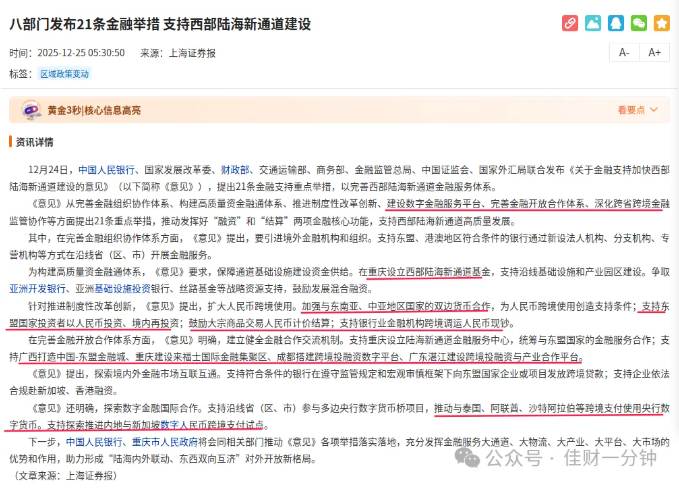This screenshot has width=679, height=501.
Task: Open 基础设施投资 link
Action: coord(123,289)
